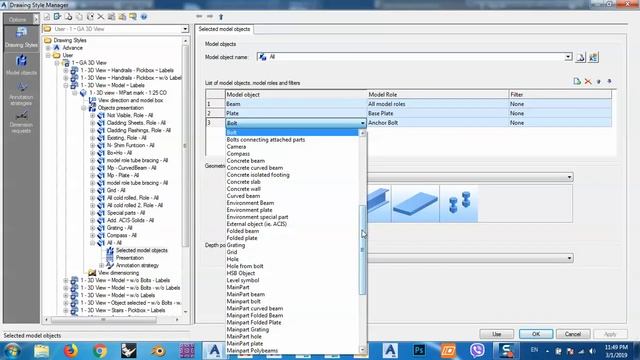Open the Depth position dropdown arrow
Viewport: 640px width, 360px height.
click(x=569, y=258)
